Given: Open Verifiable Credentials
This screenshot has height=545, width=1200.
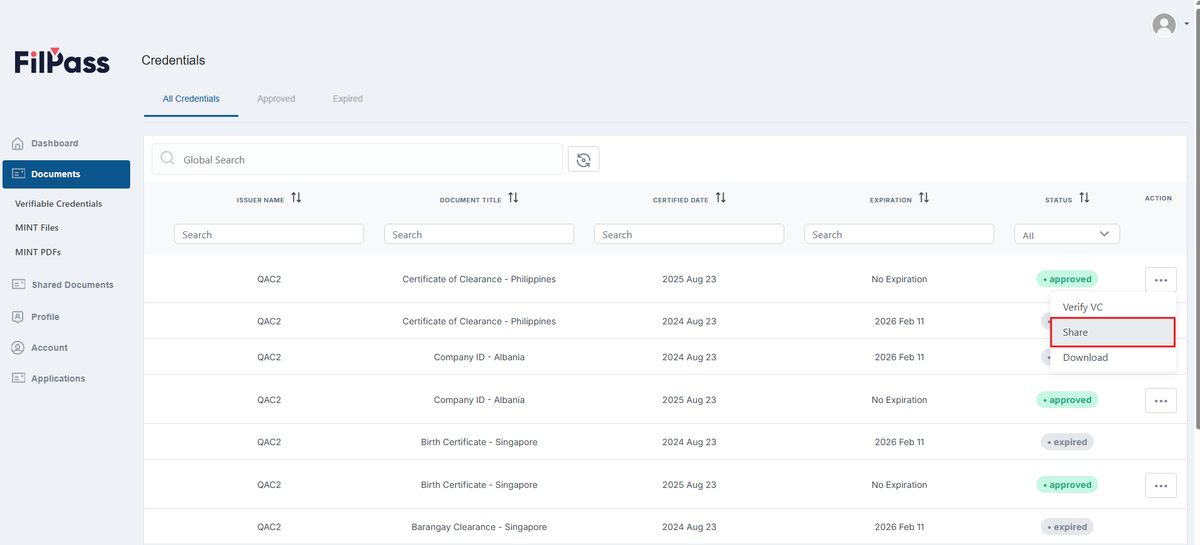Looking at the screenshot, I should click(58, 204).
